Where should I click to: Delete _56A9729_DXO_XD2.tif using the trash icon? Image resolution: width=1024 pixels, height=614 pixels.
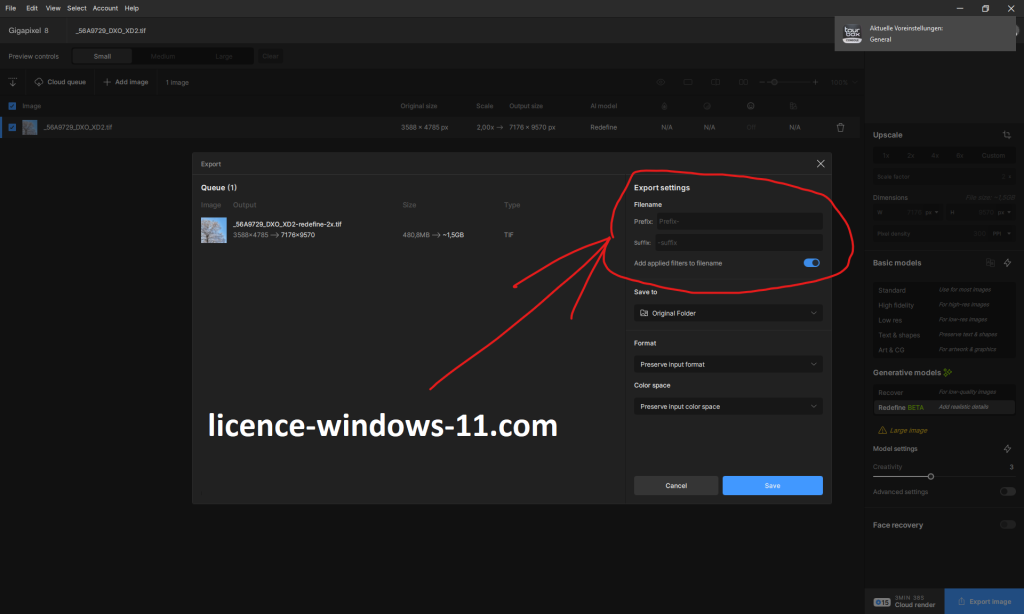coord(840,127)
